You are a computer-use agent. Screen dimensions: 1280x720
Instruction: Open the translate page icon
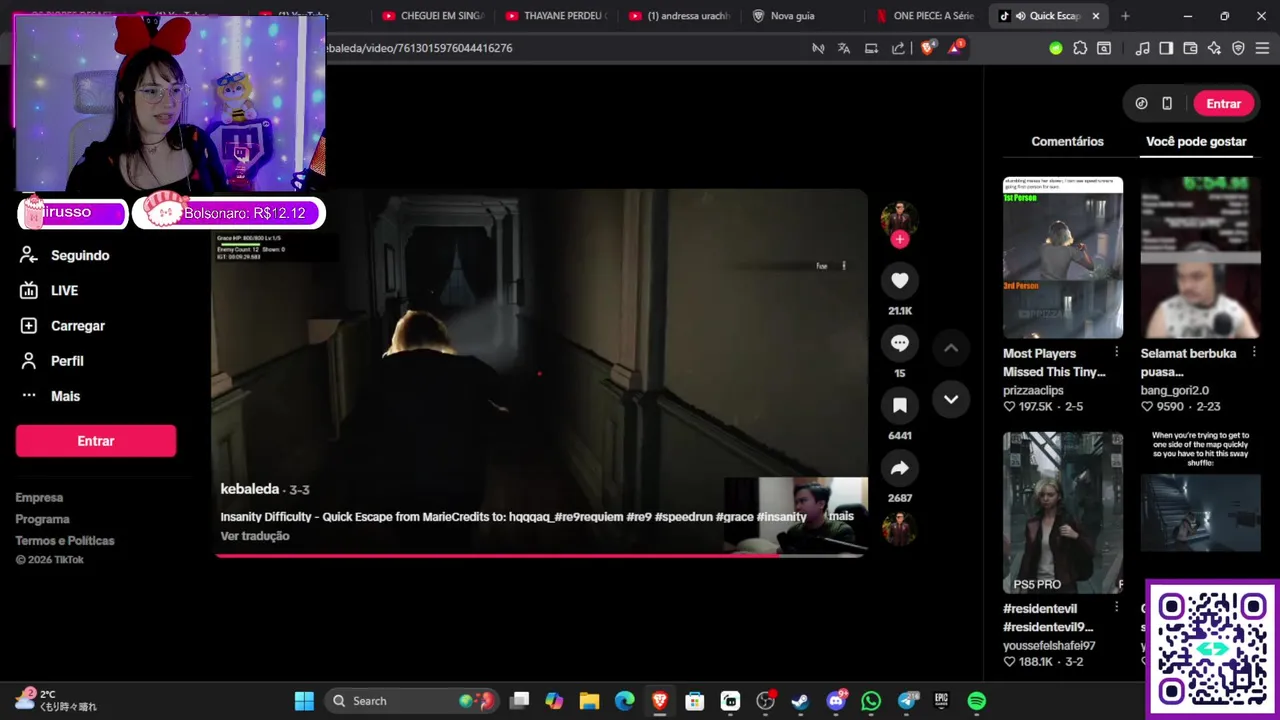click(x=844, y=48)
